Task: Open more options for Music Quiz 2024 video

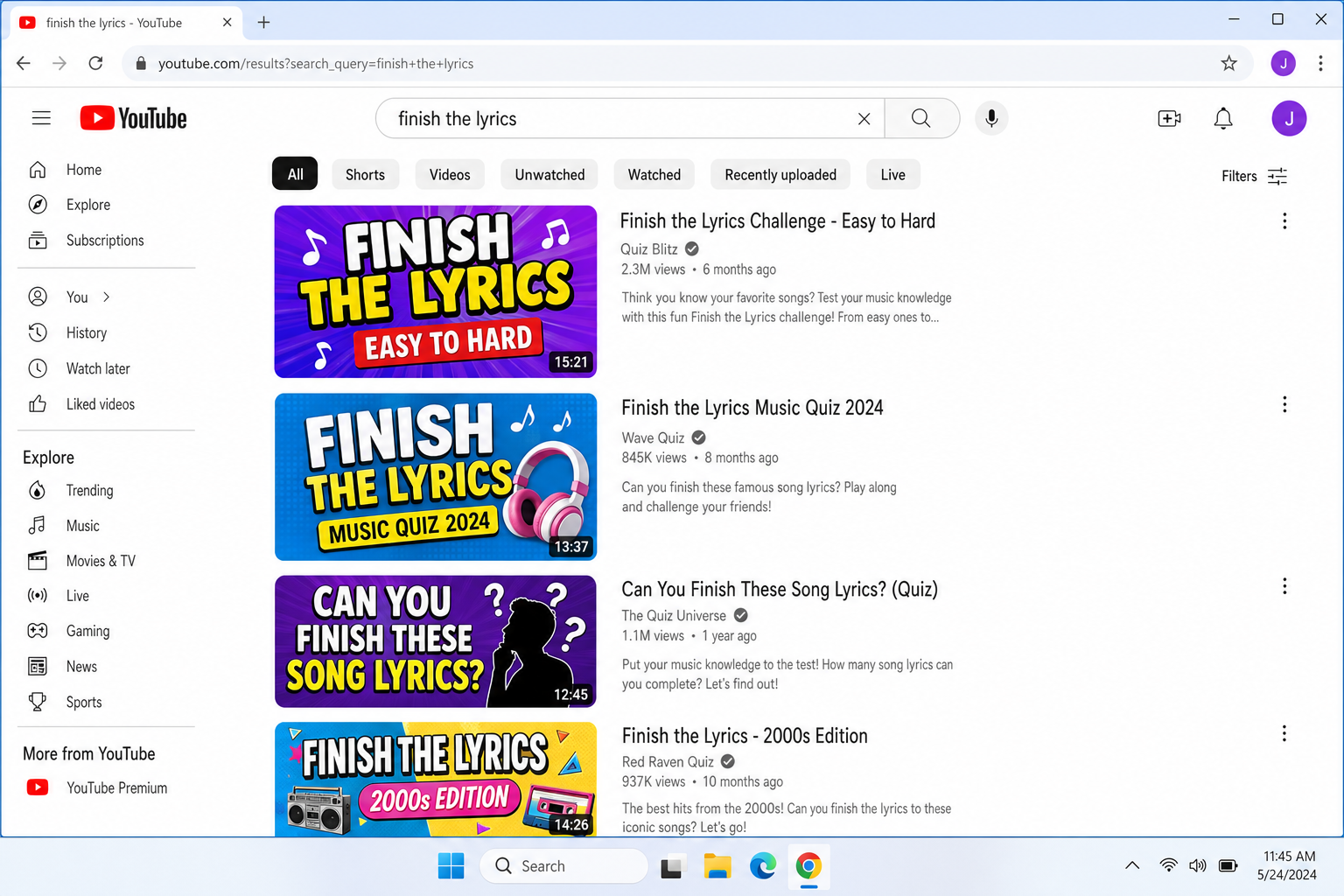Action: point(1284,404)
